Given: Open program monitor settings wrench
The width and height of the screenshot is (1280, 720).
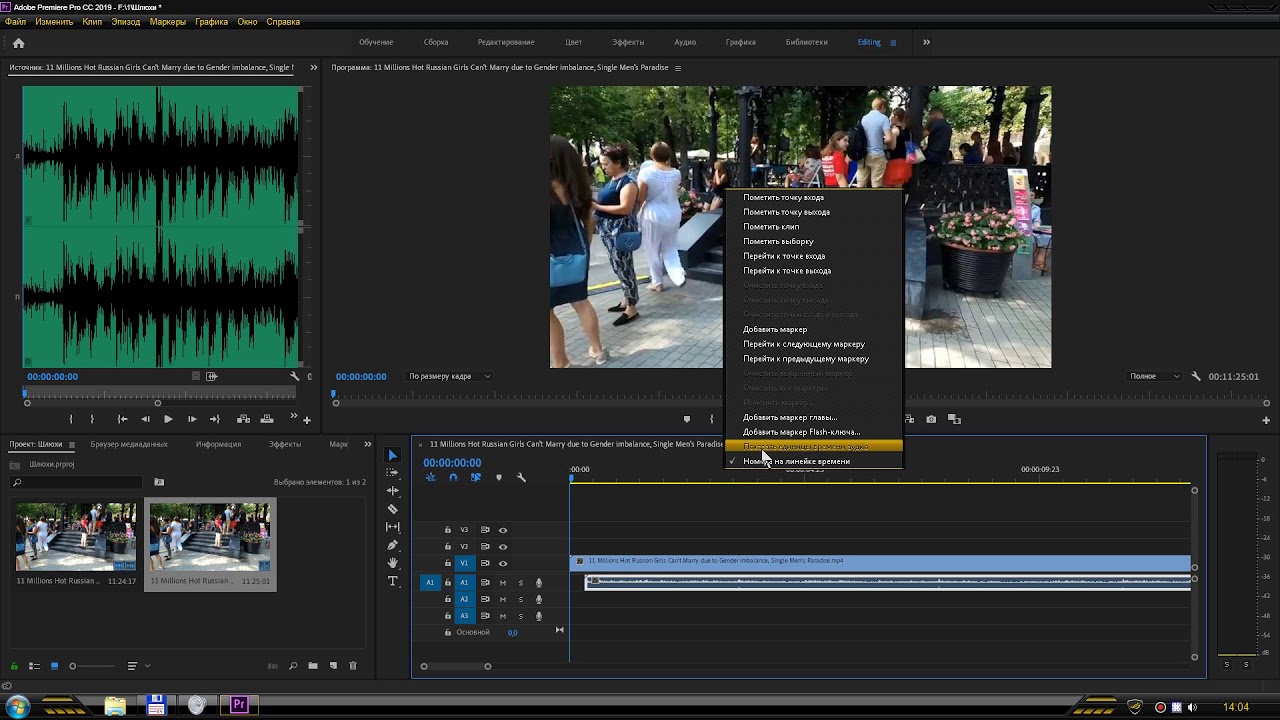Looking at the screenshot, I should click(x=1196, y=376).
